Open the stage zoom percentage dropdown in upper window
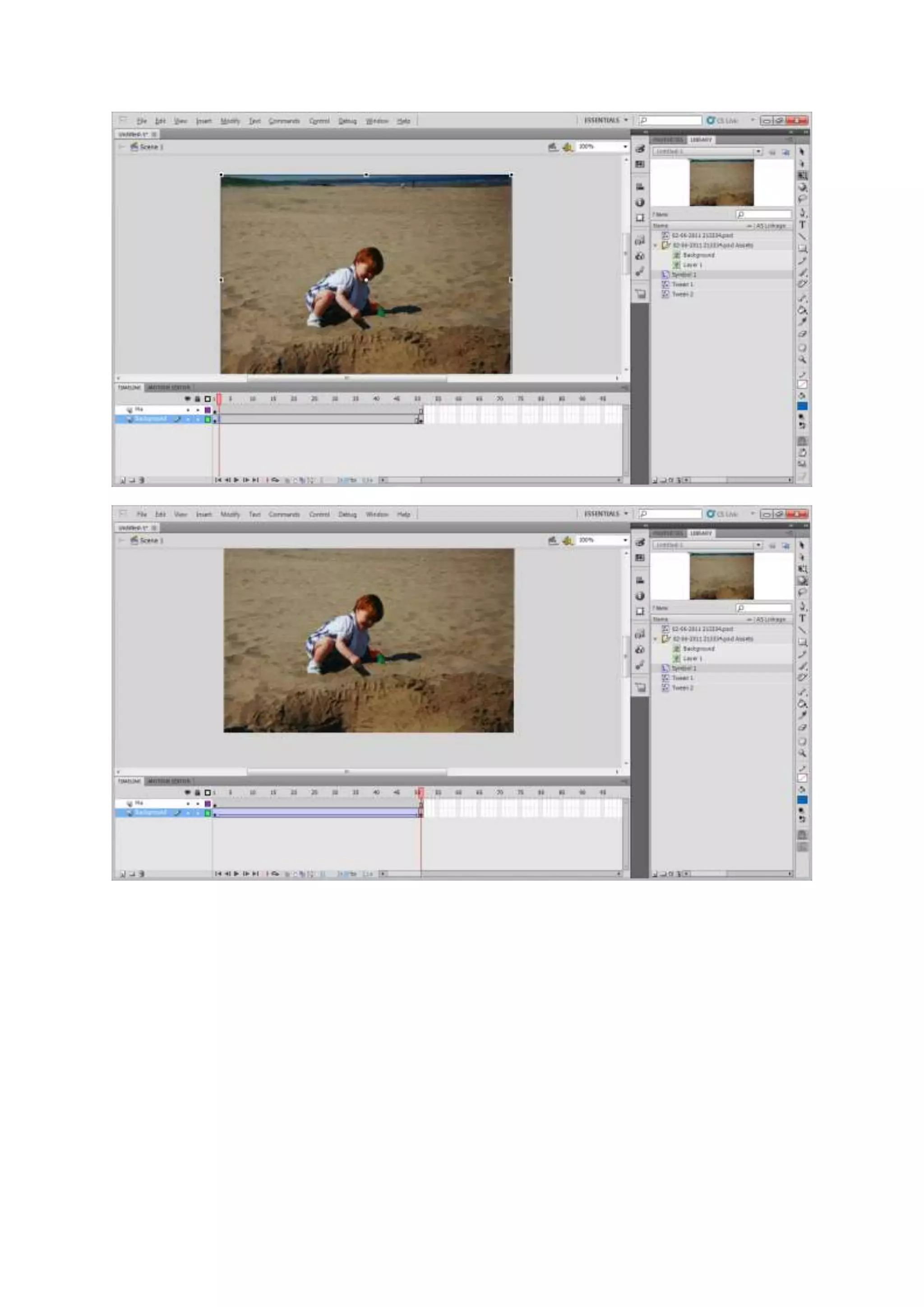Screen dimensions: 924x1307 click(x=625, y=147)
